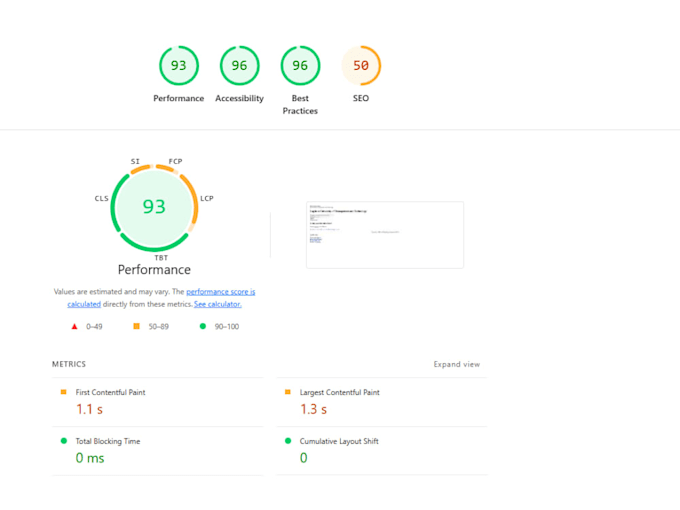The image size is (680, 510).
Task: Click the red triangle 0–49 legend icon
Action: [x=74, y=327]
